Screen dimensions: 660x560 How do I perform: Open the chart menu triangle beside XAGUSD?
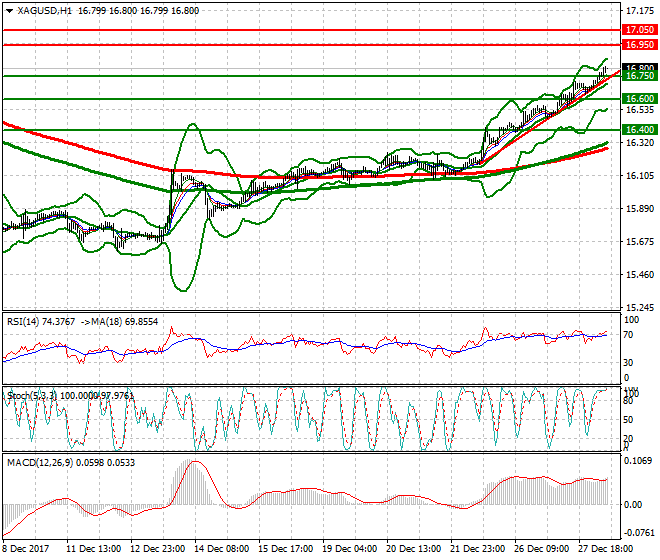tap(10, 11)
